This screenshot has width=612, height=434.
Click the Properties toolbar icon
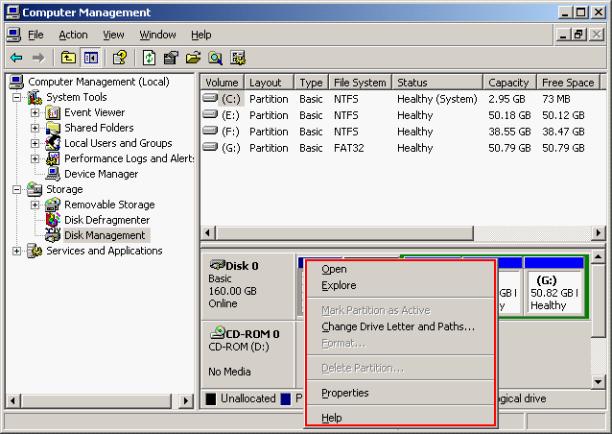pyautogui.click(x=171, y=58)
